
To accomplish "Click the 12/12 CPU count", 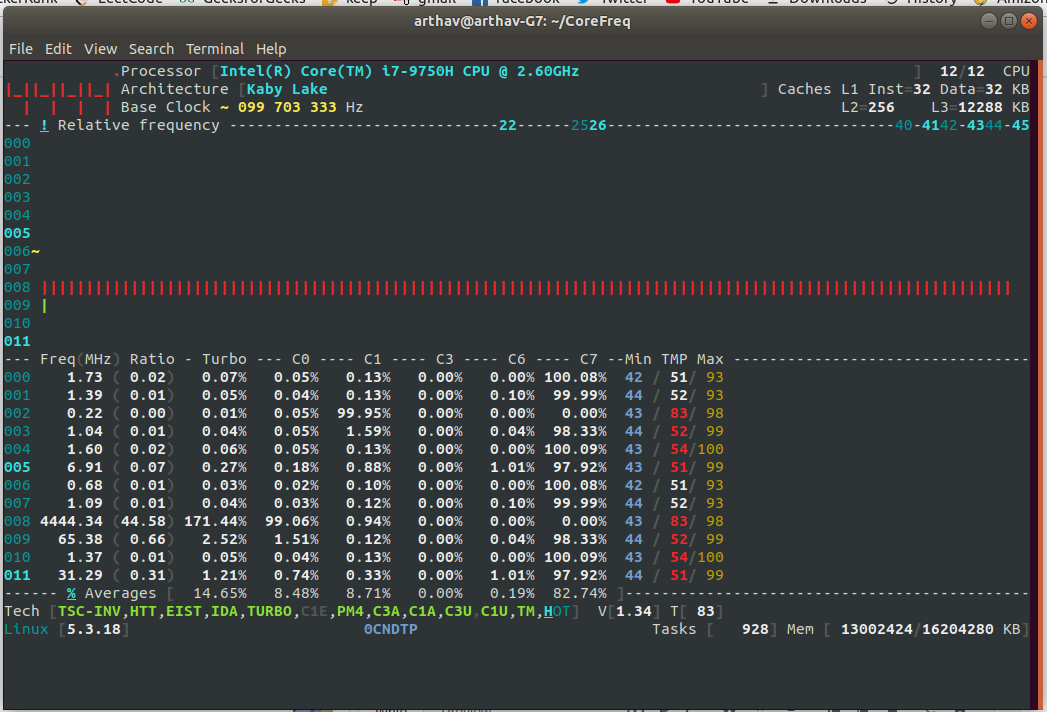I will point(962,71).
